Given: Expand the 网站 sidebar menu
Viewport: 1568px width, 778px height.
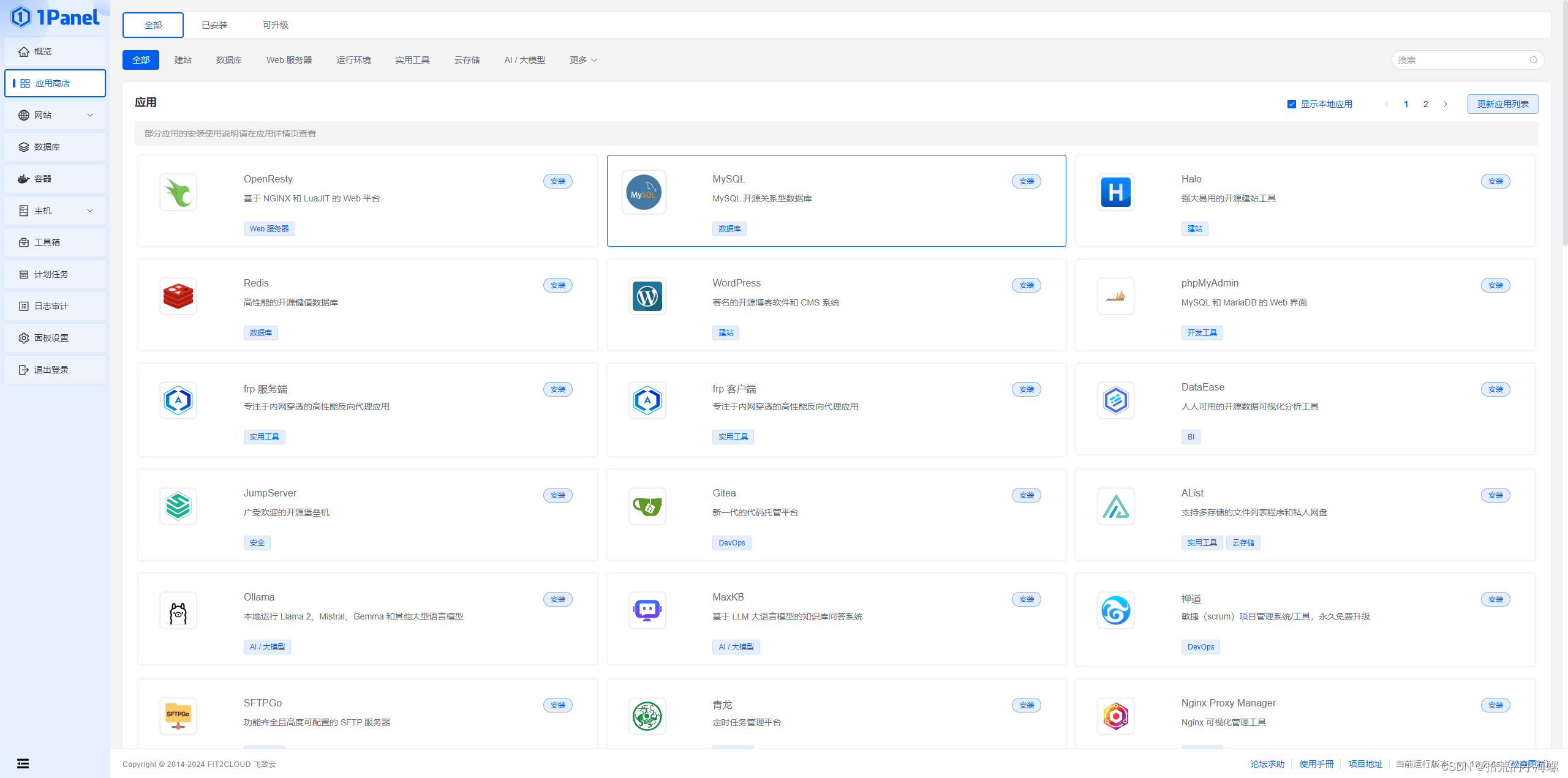Looking at the screenshot, I should [x=55, y=115].
